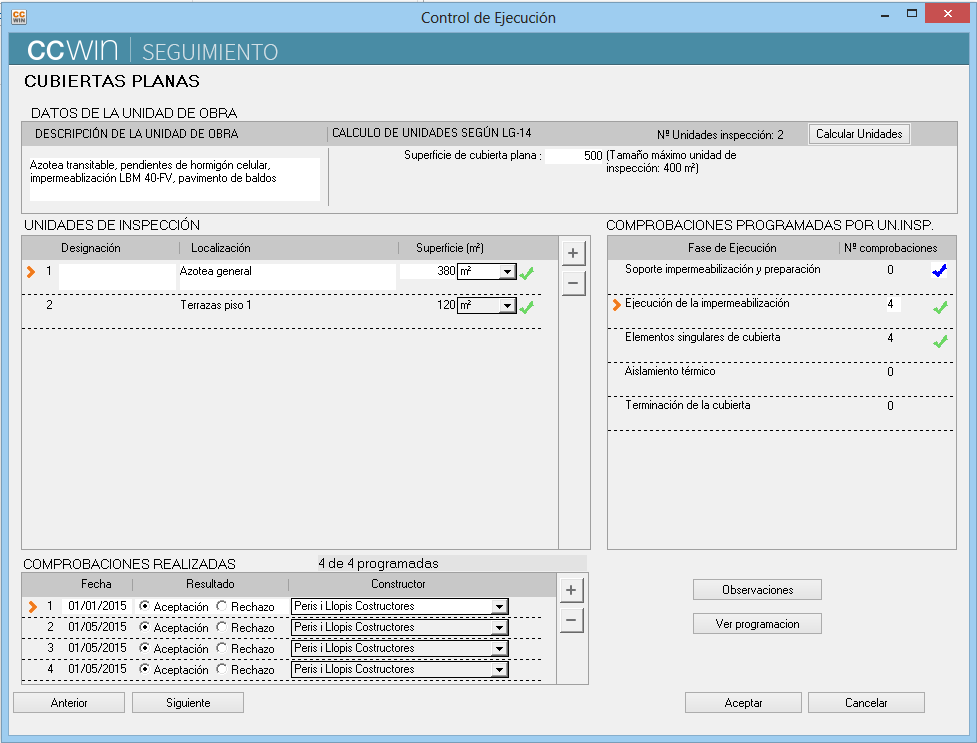Click the blue checkmark for Soporte impermeabilización
Screen dimensions: 977x743
pyautogui.click(x=940, y=271)
